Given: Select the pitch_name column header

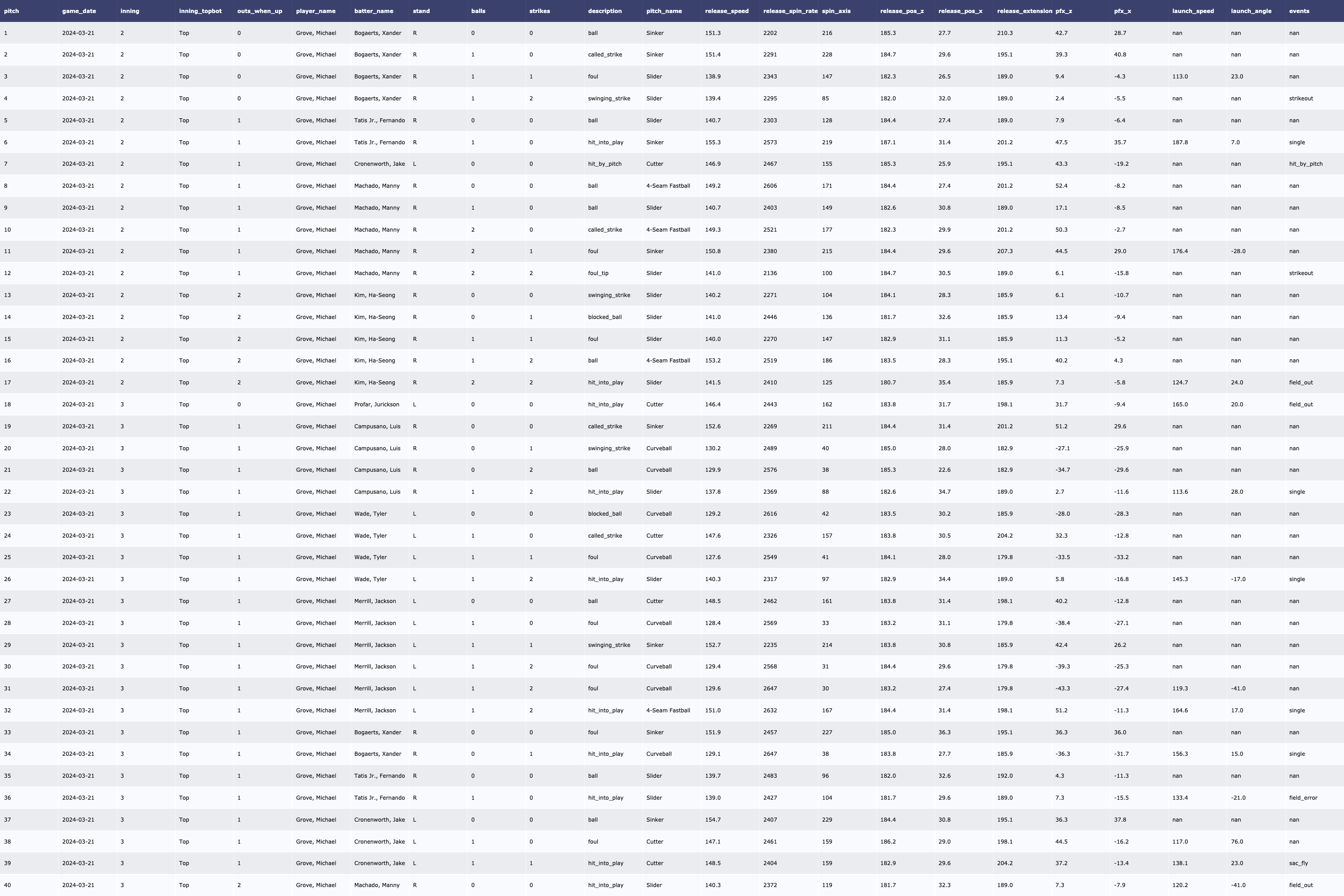Looking at the screenshot, I should (x=663, y=11).
